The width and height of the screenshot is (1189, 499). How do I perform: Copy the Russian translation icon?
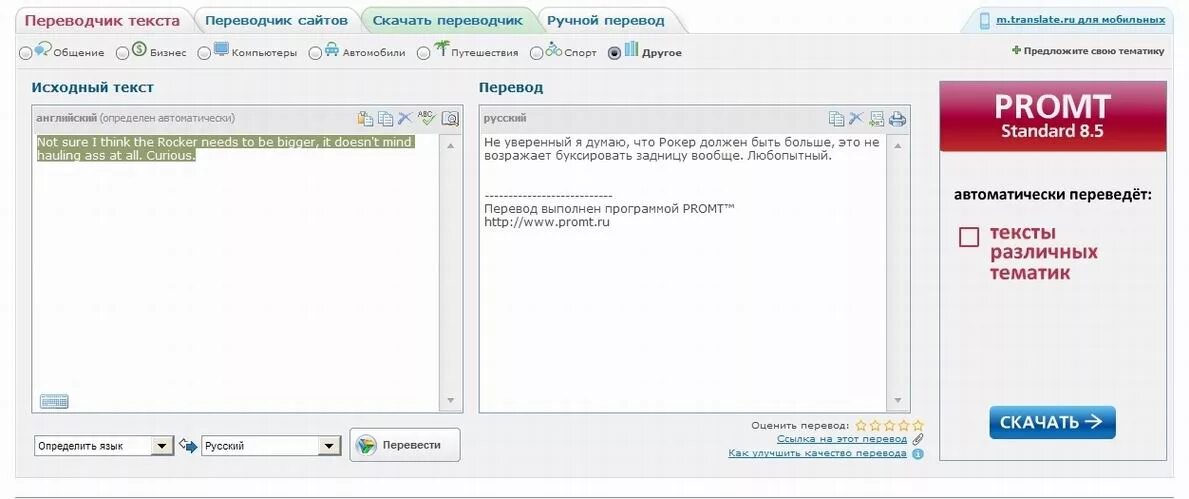click(836, 118)
